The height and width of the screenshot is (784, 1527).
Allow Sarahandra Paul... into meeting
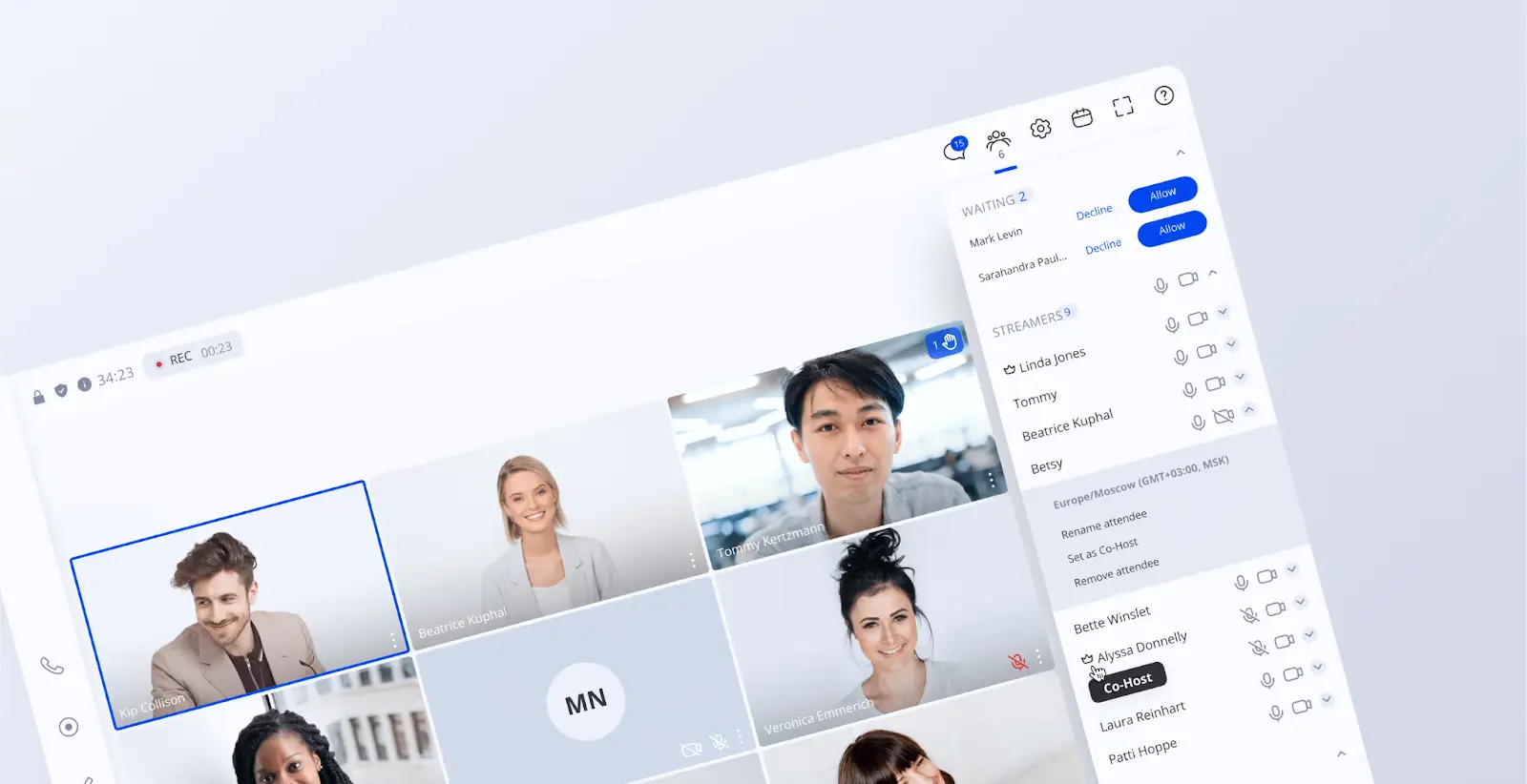[x=1172, y=228]
